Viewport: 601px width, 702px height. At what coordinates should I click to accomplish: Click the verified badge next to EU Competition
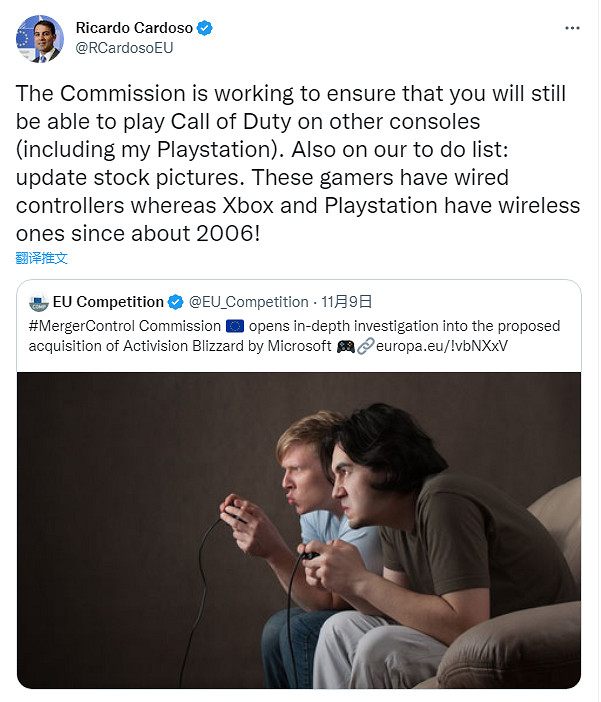click(x=175, y=302)
